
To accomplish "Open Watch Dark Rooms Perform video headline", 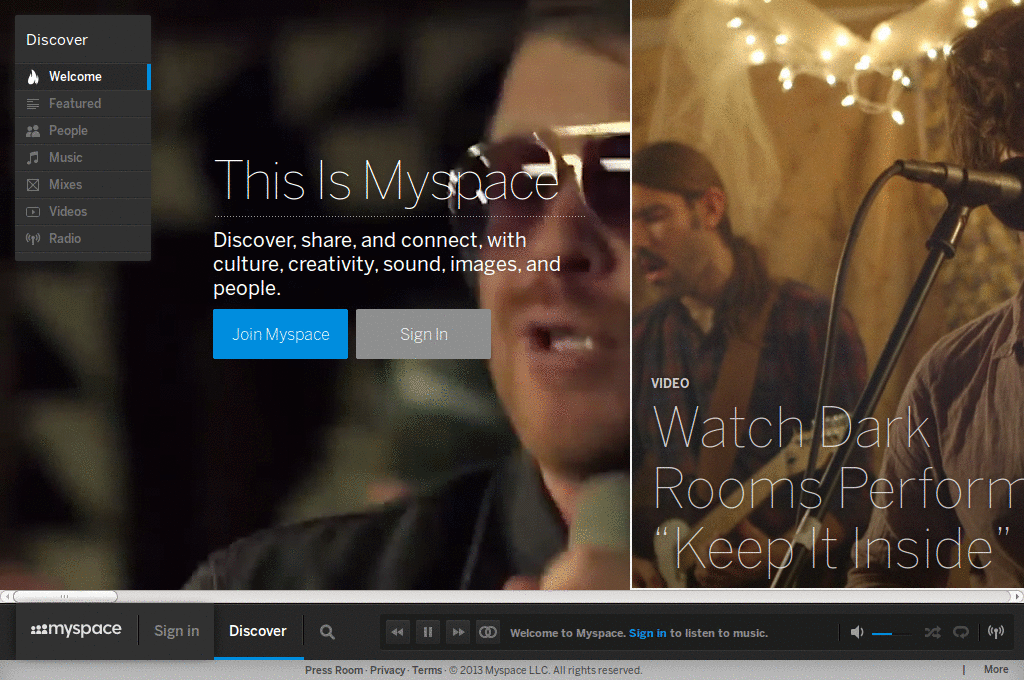I will (839, 487).
